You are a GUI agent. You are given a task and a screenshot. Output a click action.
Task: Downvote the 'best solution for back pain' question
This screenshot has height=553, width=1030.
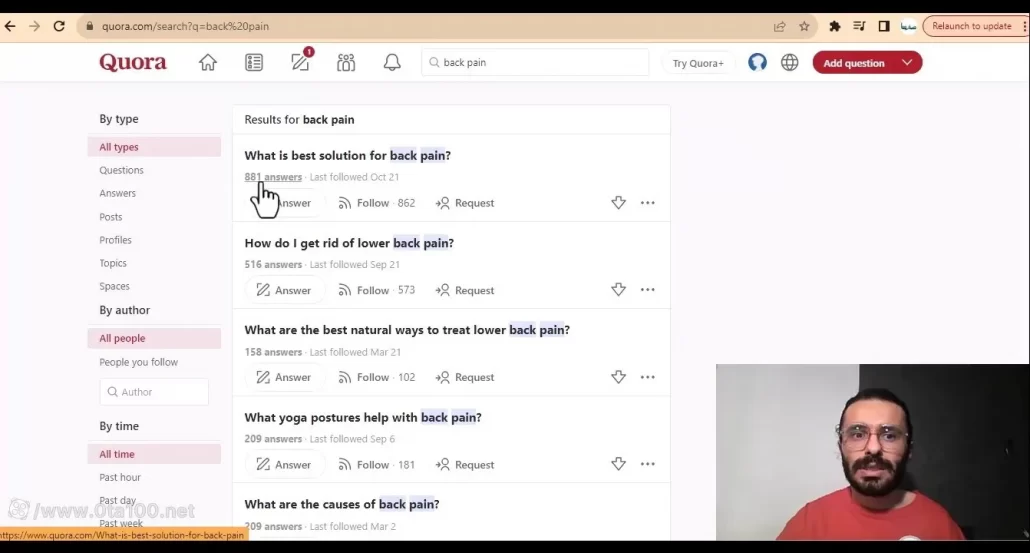[x=618, y=203]
